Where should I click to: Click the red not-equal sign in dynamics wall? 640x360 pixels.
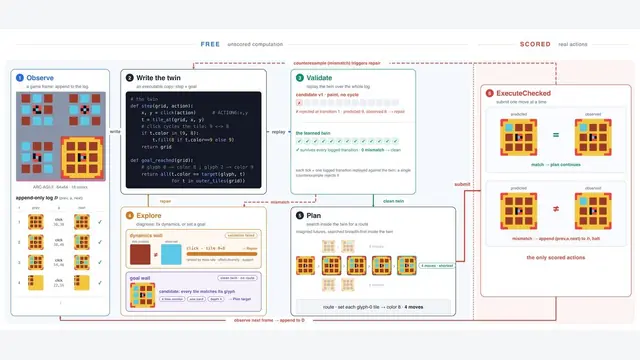coord(156,255)
